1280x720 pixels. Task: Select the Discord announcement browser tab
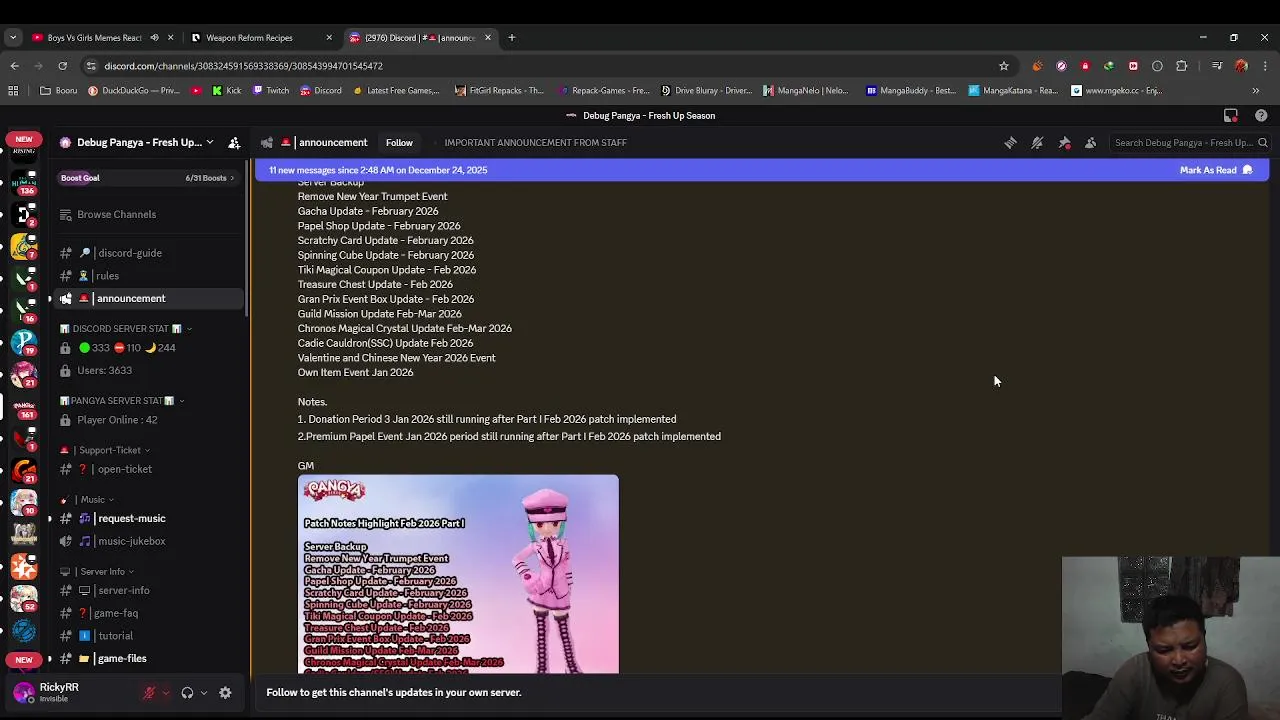pos(419,38)
